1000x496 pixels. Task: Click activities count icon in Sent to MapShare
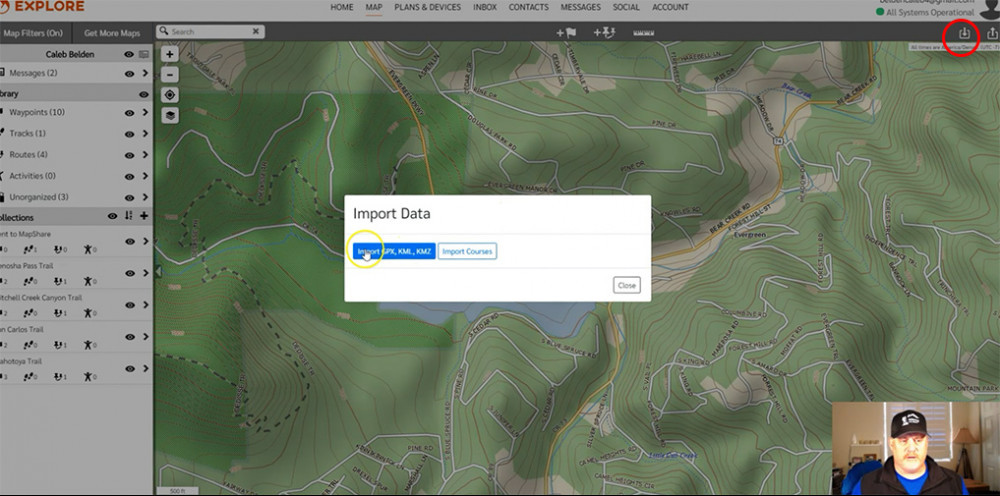(x=88, y=249)
